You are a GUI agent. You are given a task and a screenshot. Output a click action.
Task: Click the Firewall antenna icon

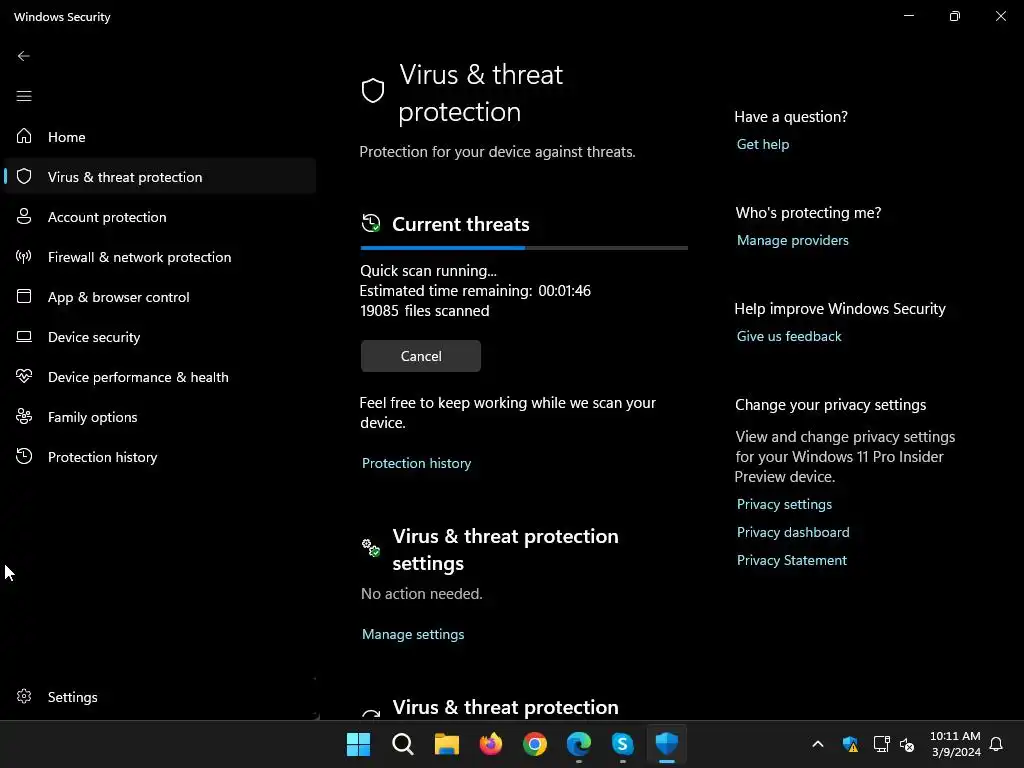tap(24, 257)
